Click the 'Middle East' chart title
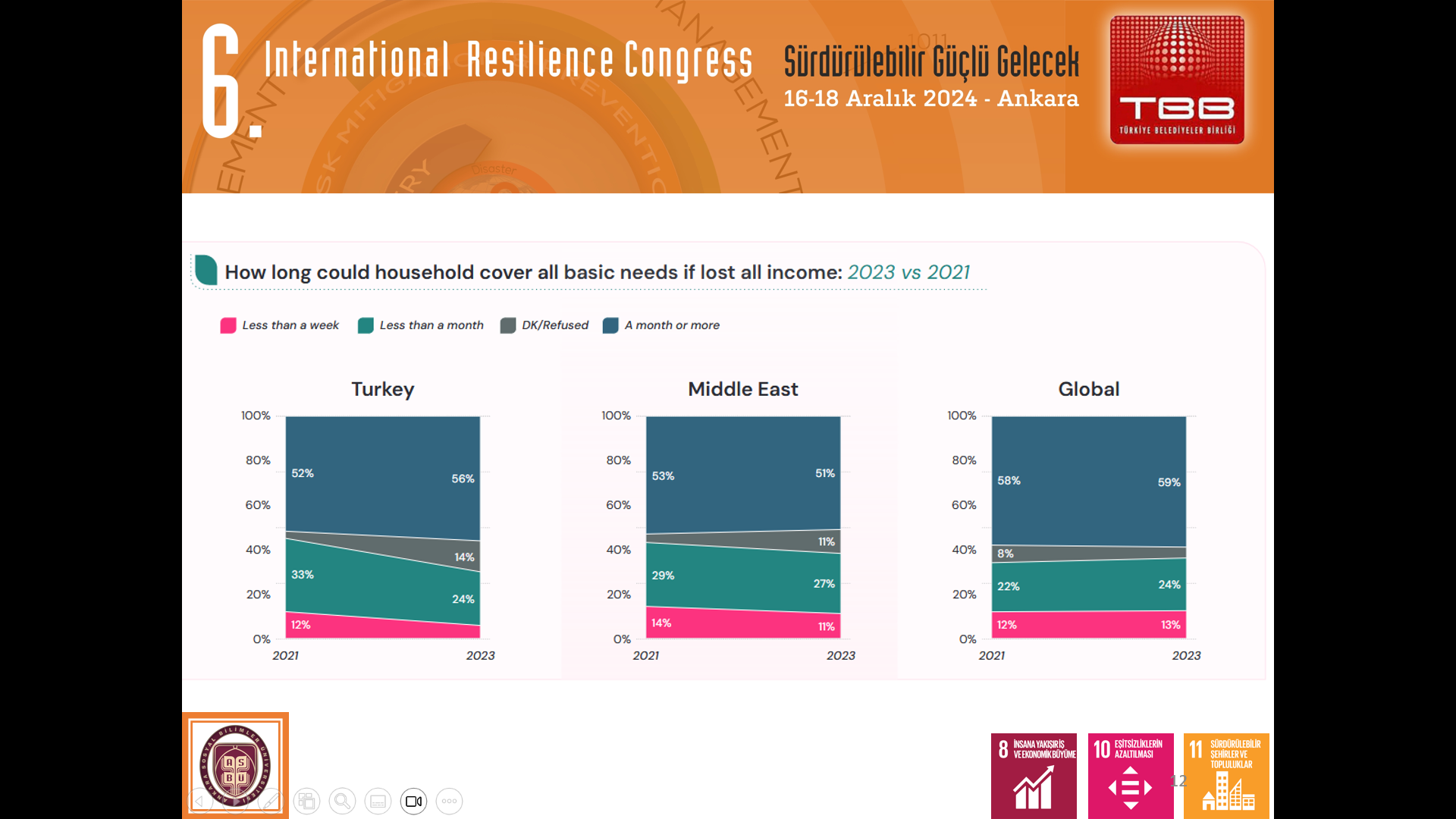This screenshot has height=819, width=1456. (x=743, y=389)
